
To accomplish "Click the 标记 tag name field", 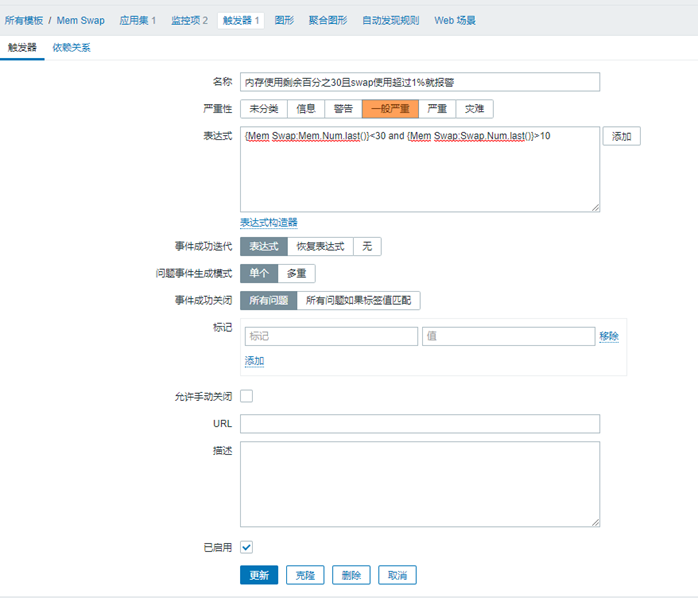I will [331, 336].
